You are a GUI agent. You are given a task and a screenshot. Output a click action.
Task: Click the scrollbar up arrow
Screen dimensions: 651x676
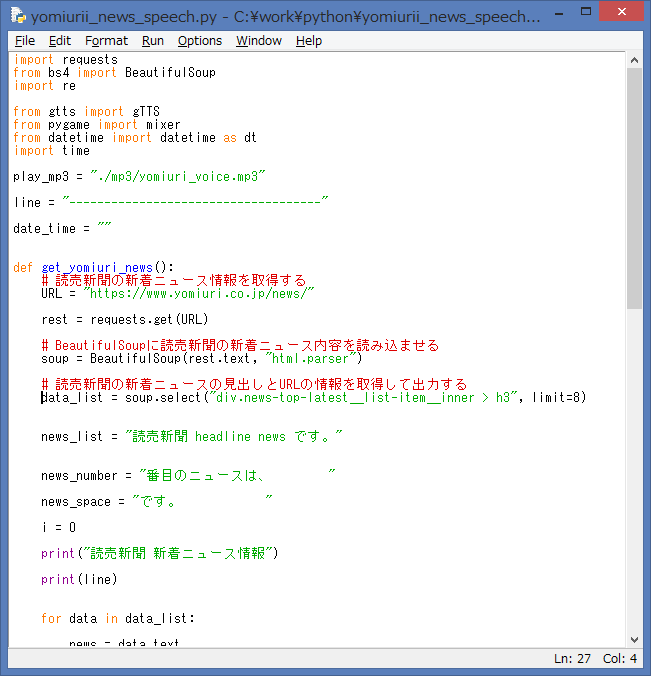(x=634, y=59)
